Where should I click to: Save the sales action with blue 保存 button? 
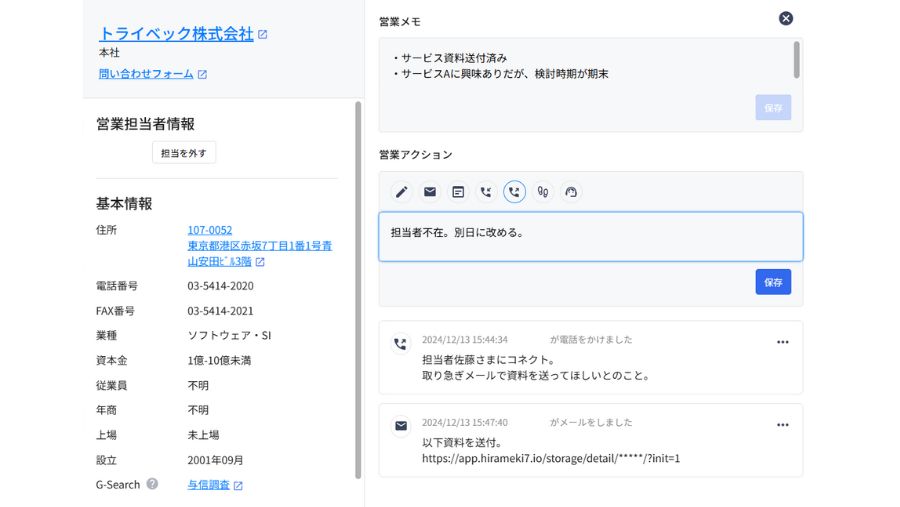[773, 282]
